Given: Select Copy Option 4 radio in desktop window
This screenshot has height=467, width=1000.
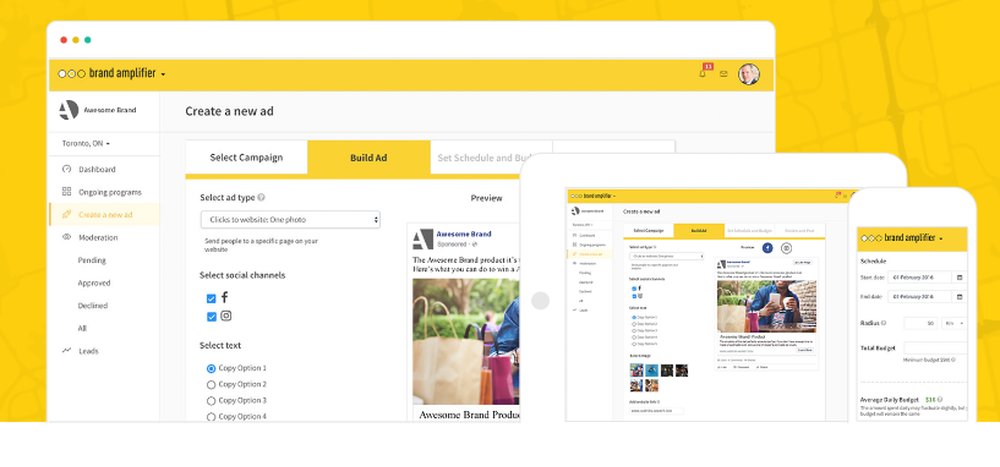Looking at the screenshot, I should pos(211,417).
